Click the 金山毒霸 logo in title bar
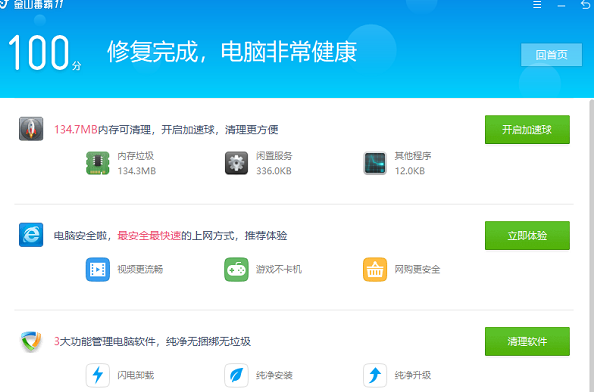This screenshot has height=392, width=594. point(33,5)
